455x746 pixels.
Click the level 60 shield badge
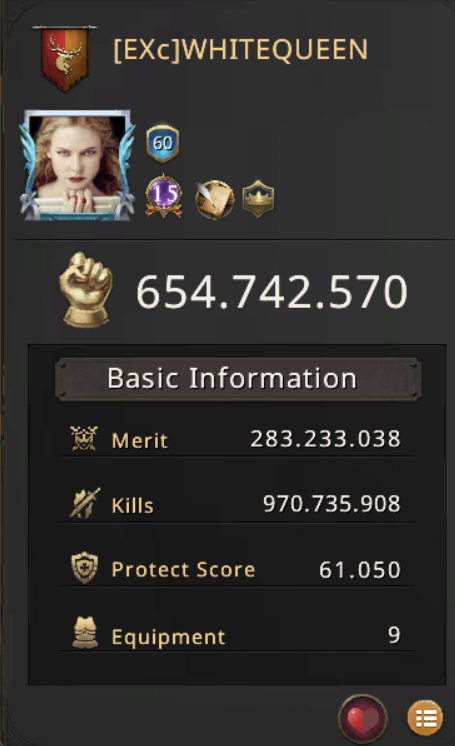163,143
